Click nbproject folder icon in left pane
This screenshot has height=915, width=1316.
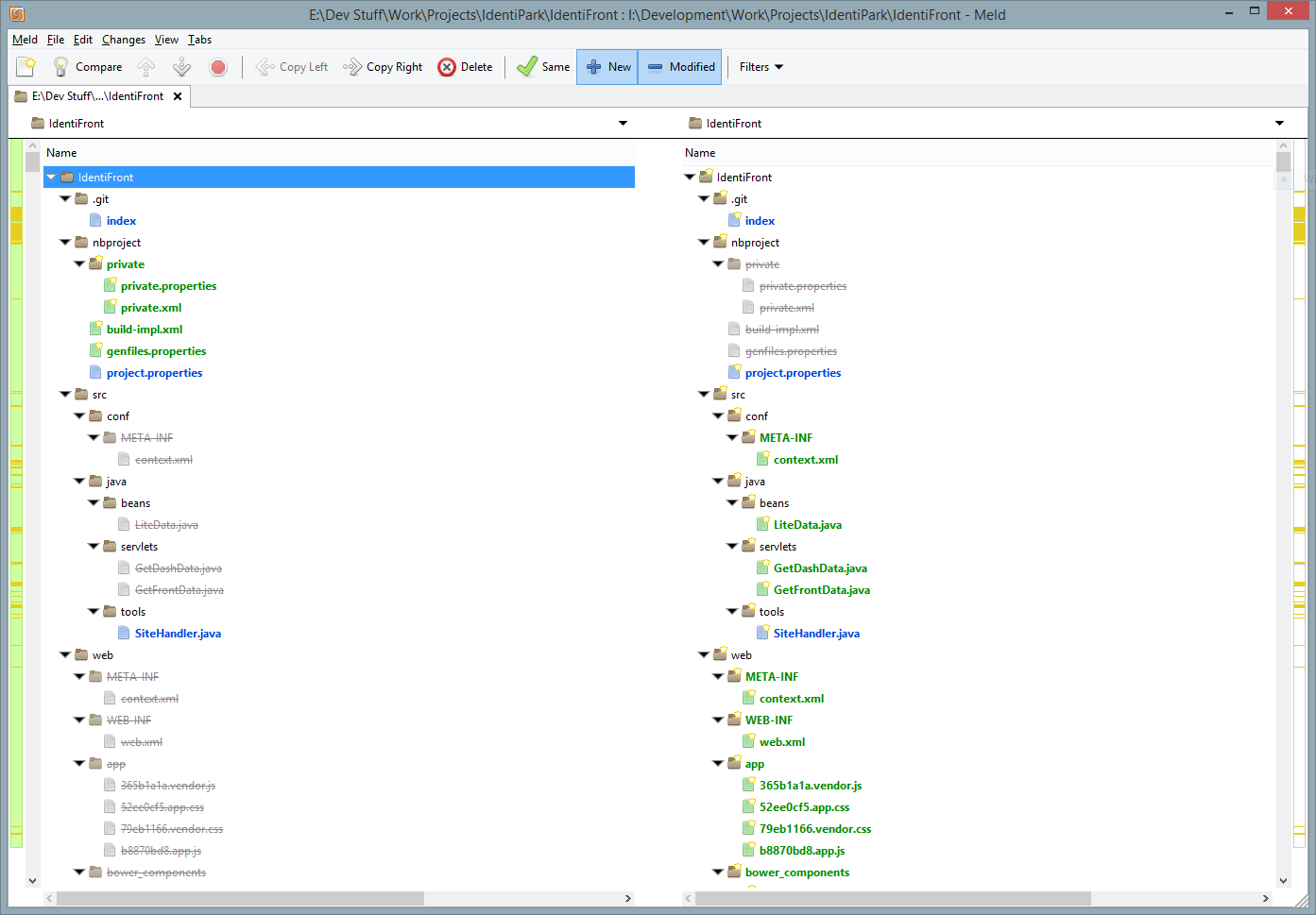click(81, 243)
